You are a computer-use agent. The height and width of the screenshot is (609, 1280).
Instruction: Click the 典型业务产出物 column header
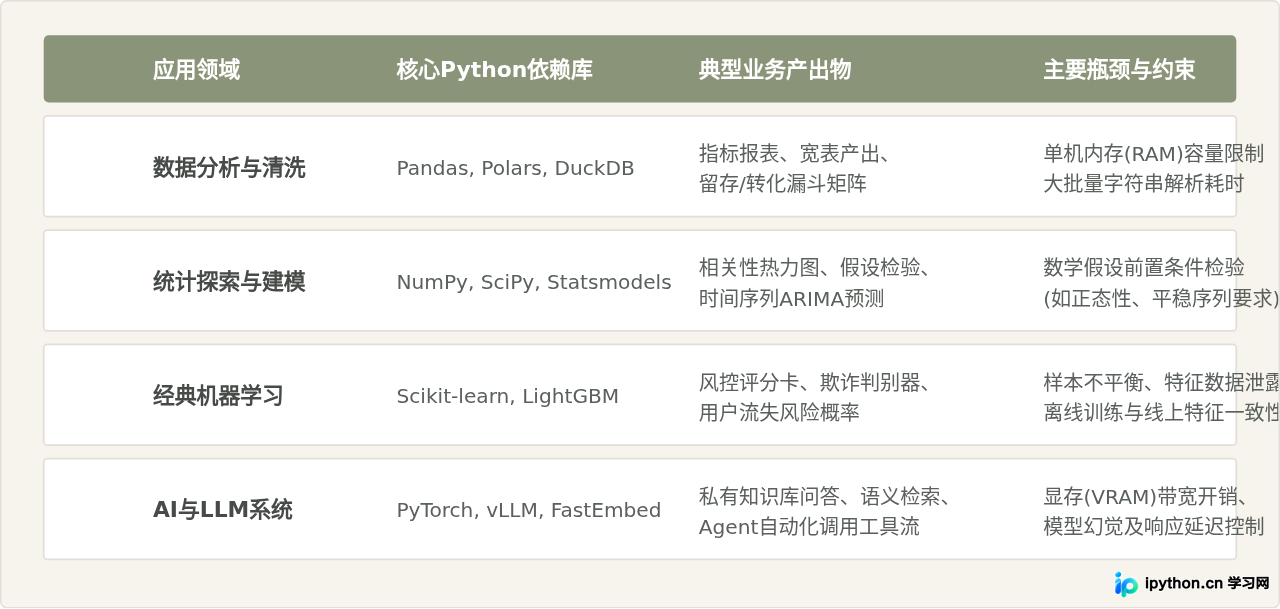coord(775,70)
